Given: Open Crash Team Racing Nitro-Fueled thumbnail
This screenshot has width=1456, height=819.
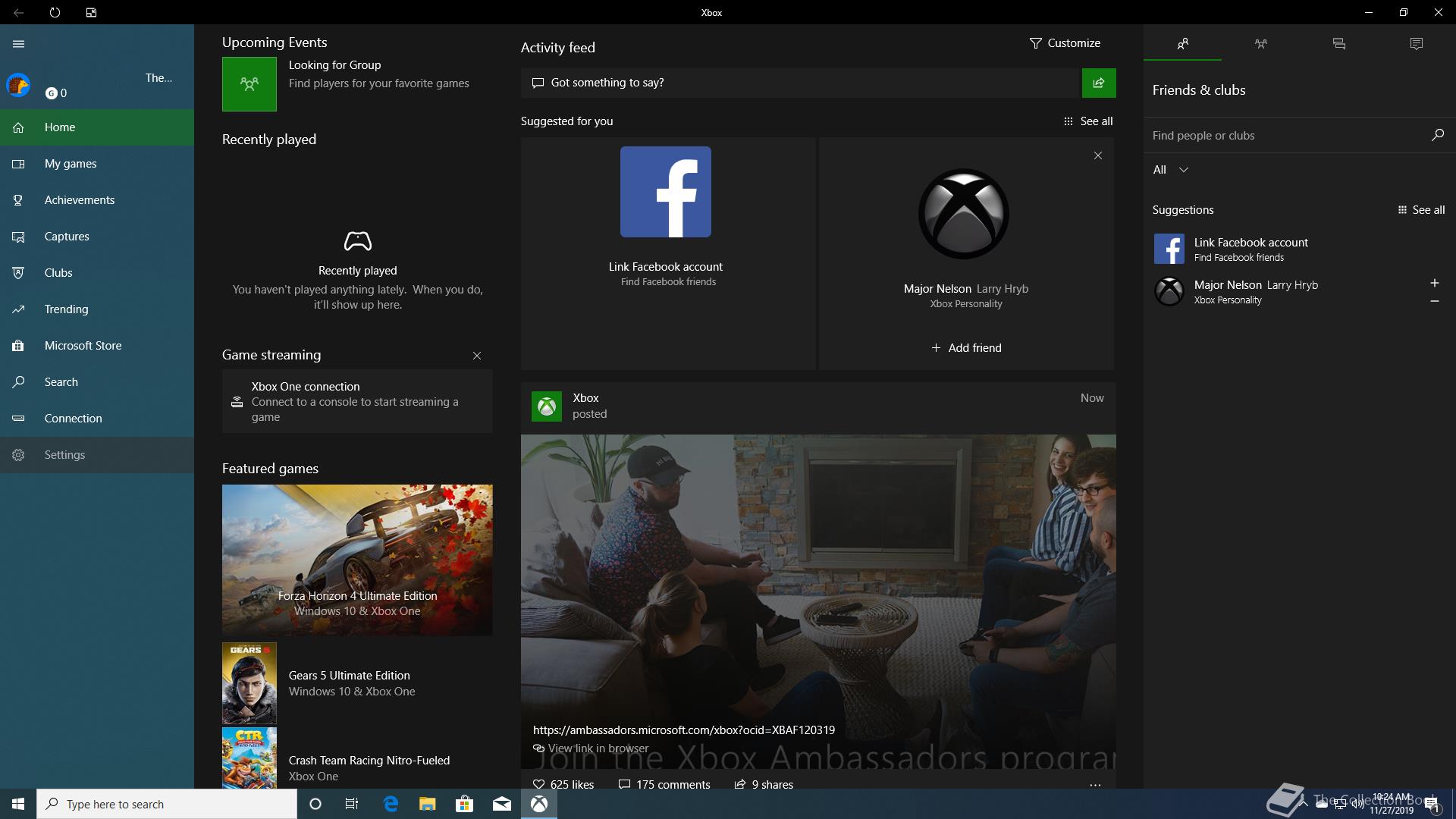Looking at the screenshot, I should (249, 758).
